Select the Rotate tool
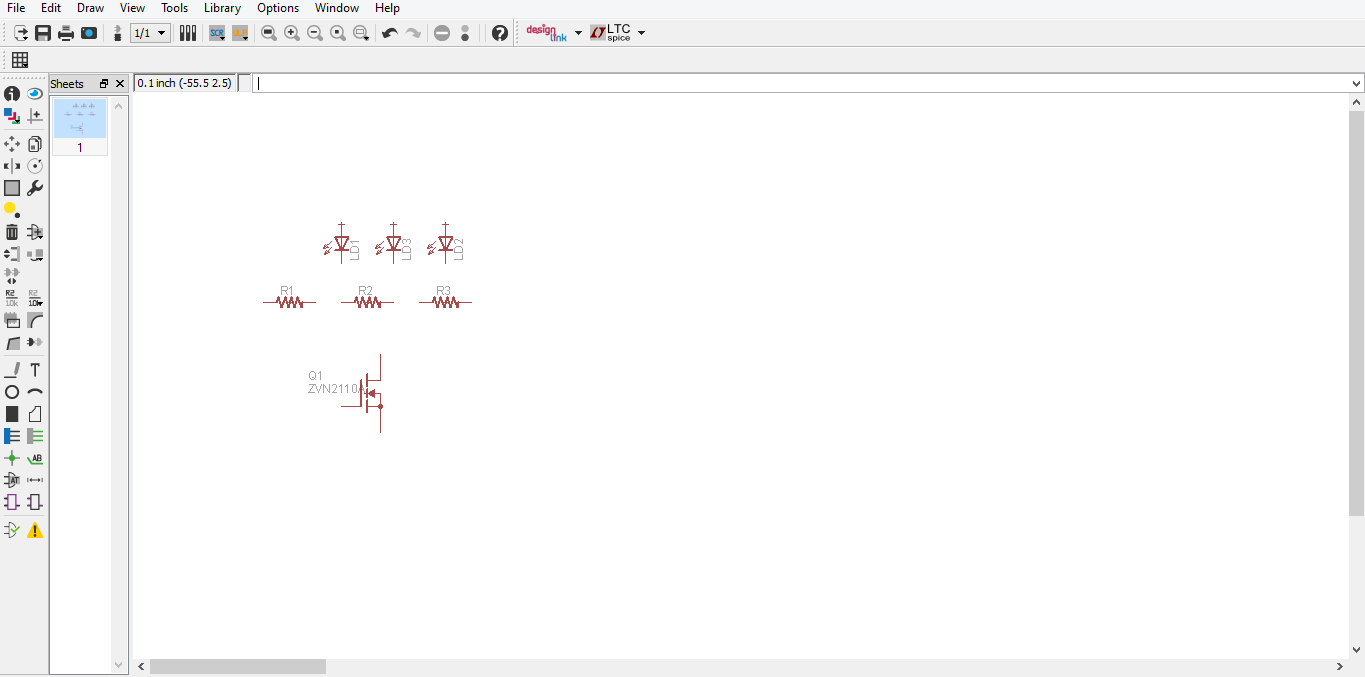 (35, 166)
